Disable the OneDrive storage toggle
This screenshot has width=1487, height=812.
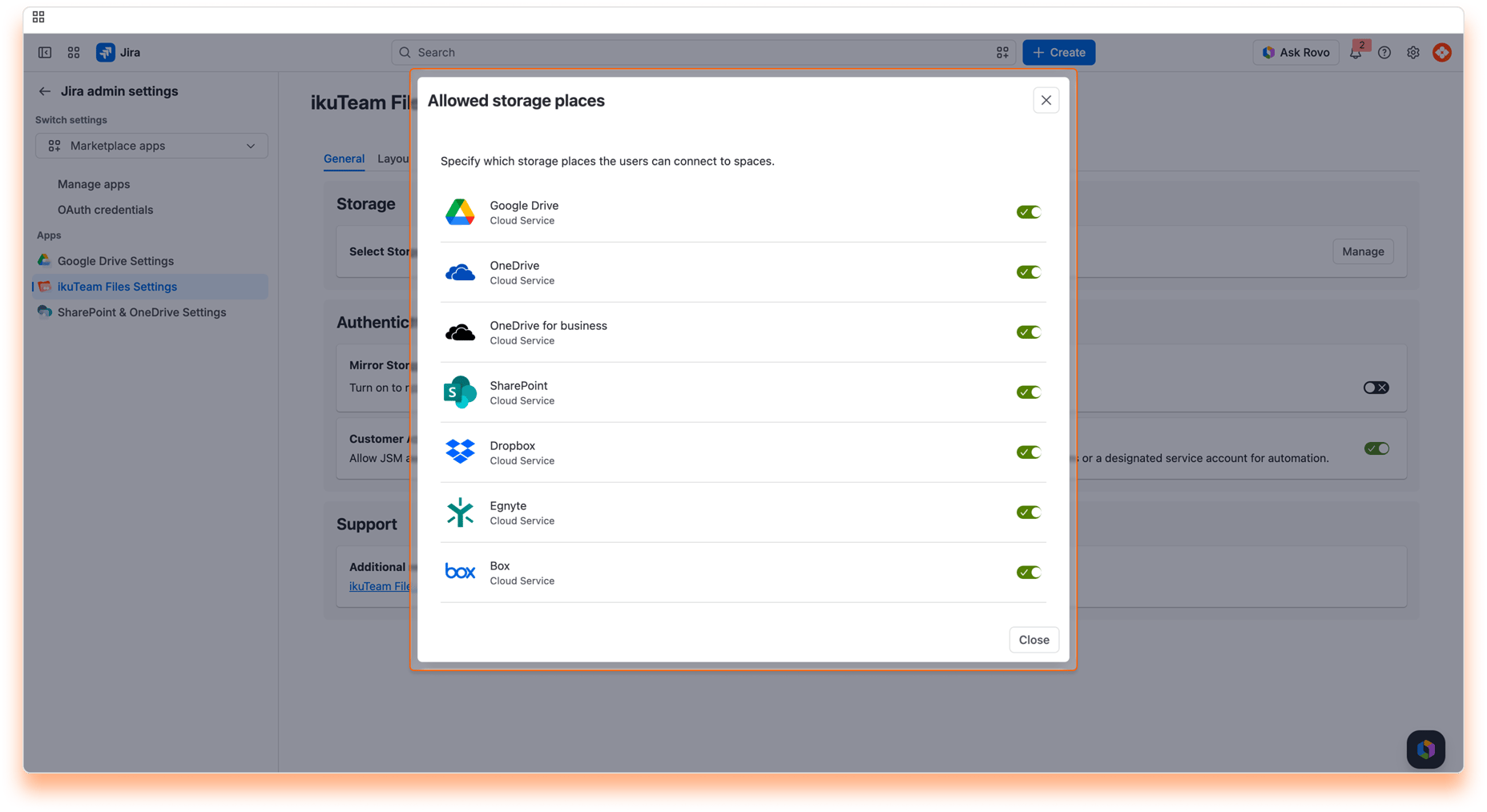pos(1029,272)
